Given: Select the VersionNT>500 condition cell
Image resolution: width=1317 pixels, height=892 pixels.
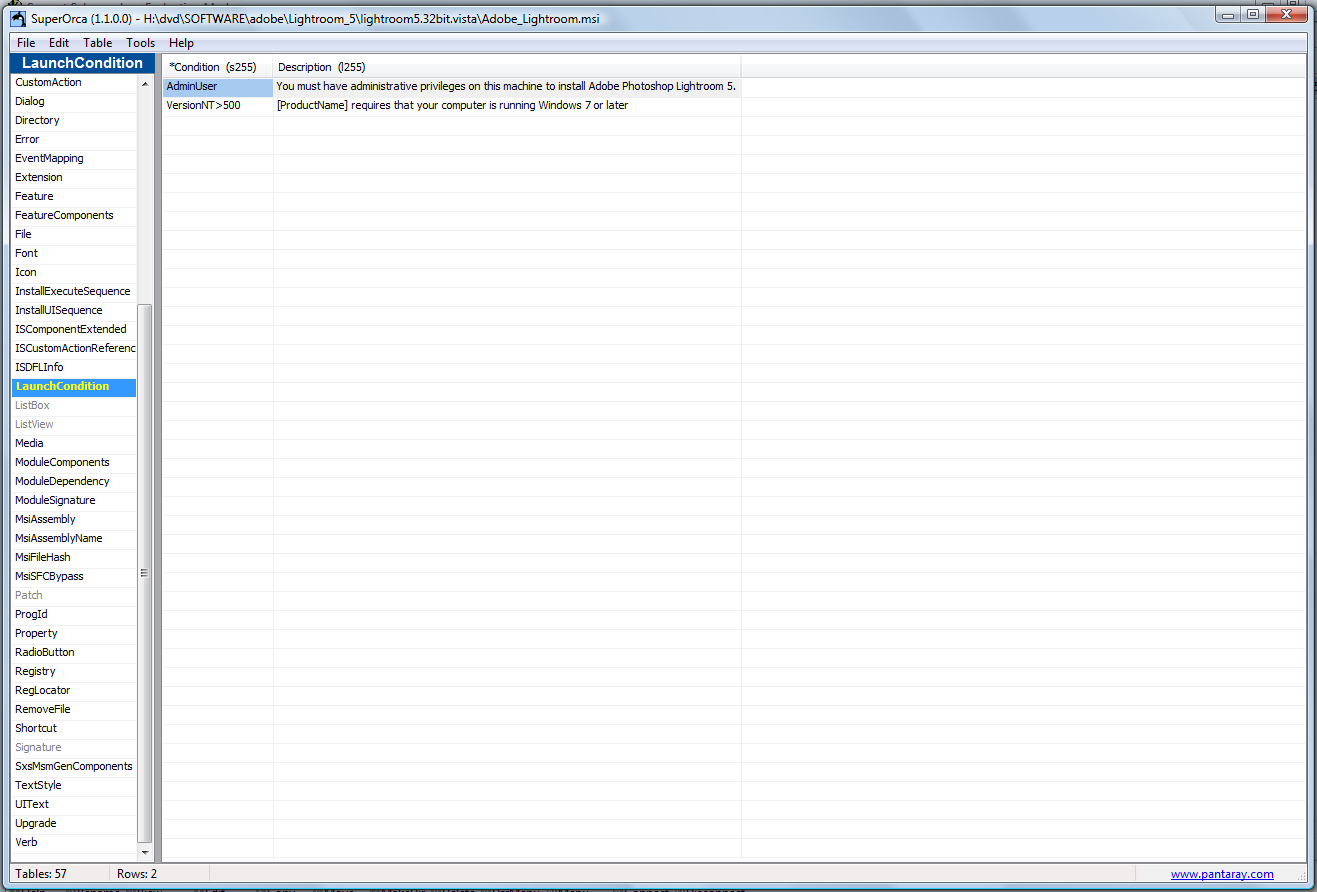Looking at the screenshot, I should [x=218, y=105].
